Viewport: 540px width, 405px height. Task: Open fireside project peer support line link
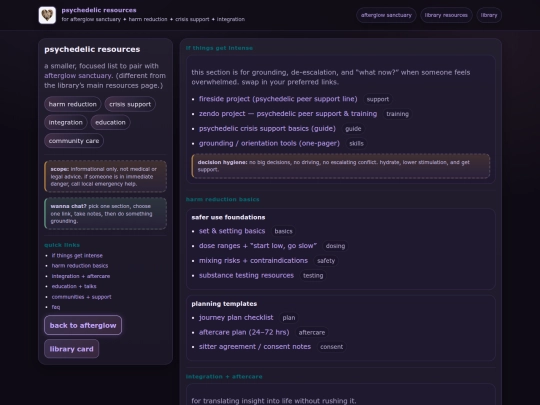tap(278, 99)
